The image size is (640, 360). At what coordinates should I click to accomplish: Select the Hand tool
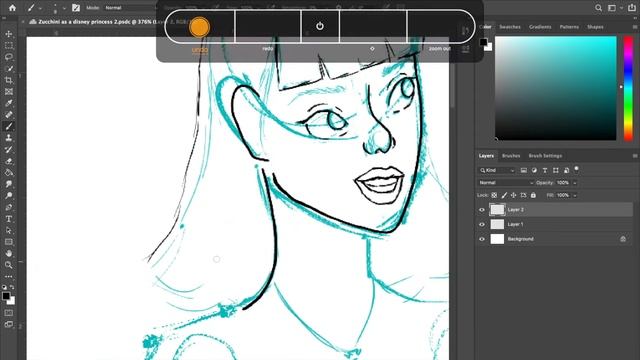tap(9, 253)
